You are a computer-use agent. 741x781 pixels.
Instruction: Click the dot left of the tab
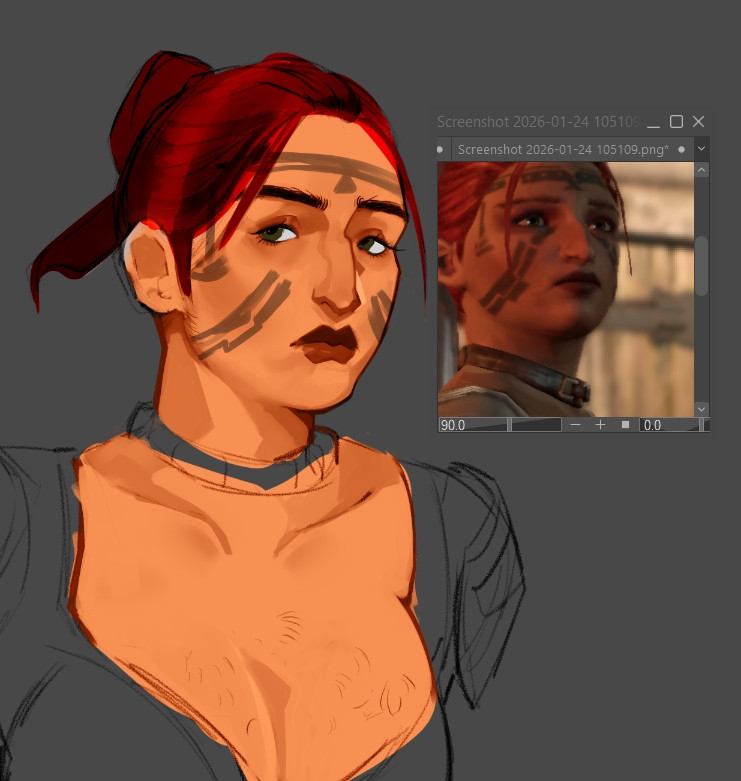pyautogui.click(x=440, y=149)
